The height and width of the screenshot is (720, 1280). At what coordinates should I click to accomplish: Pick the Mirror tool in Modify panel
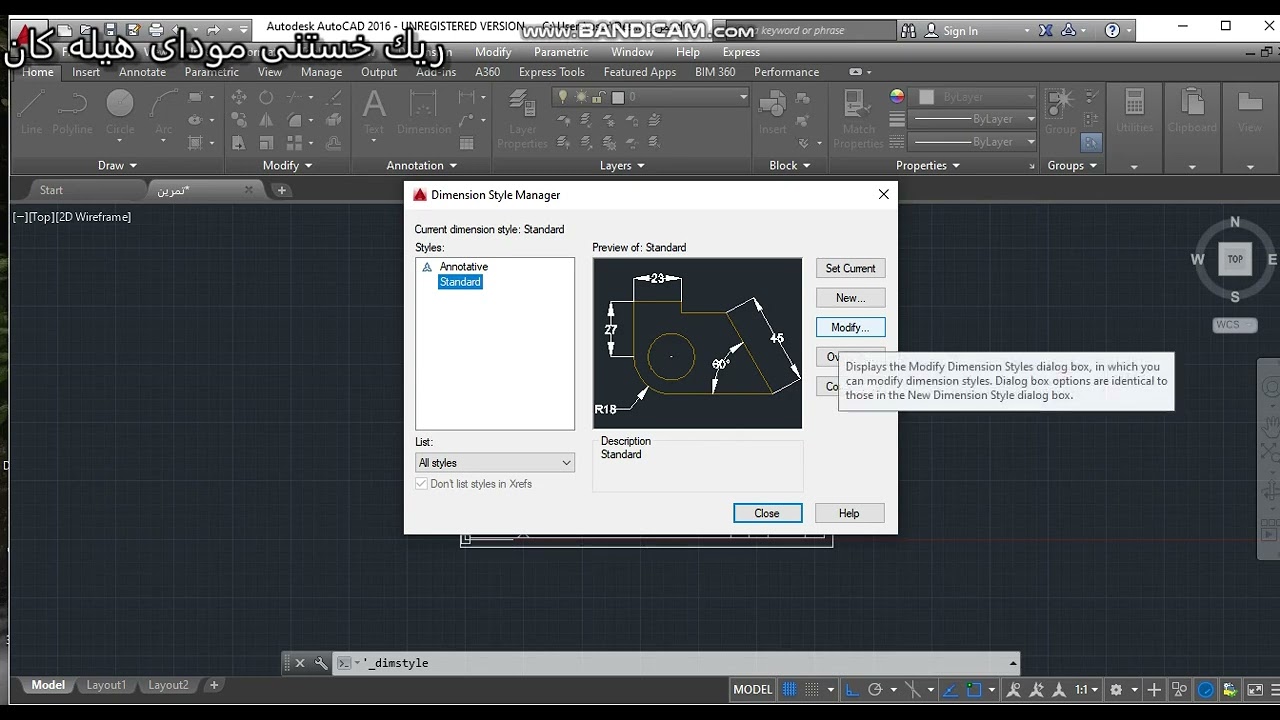click(266, 120)
